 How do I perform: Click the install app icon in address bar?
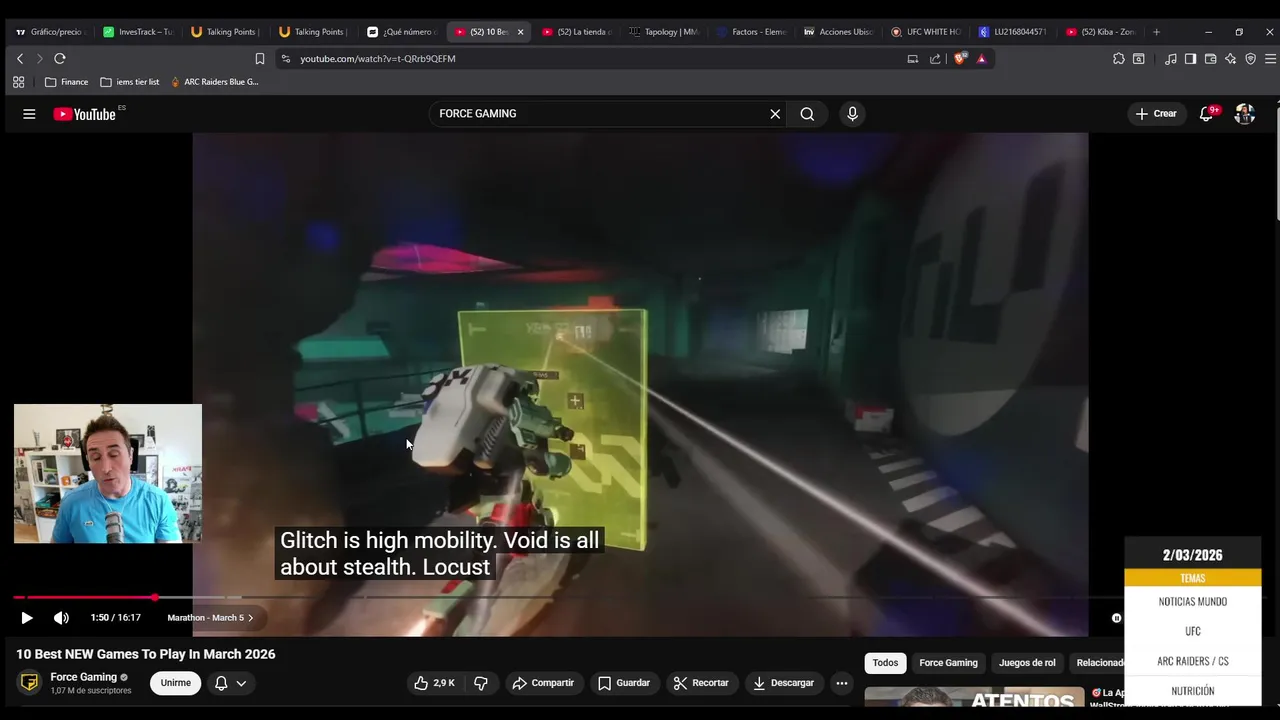point(913,59)
